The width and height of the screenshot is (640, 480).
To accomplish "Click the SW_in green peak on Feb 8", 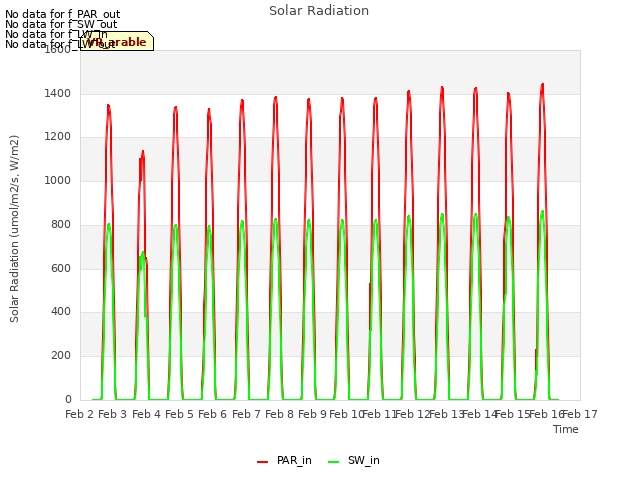I will [276, 220].
